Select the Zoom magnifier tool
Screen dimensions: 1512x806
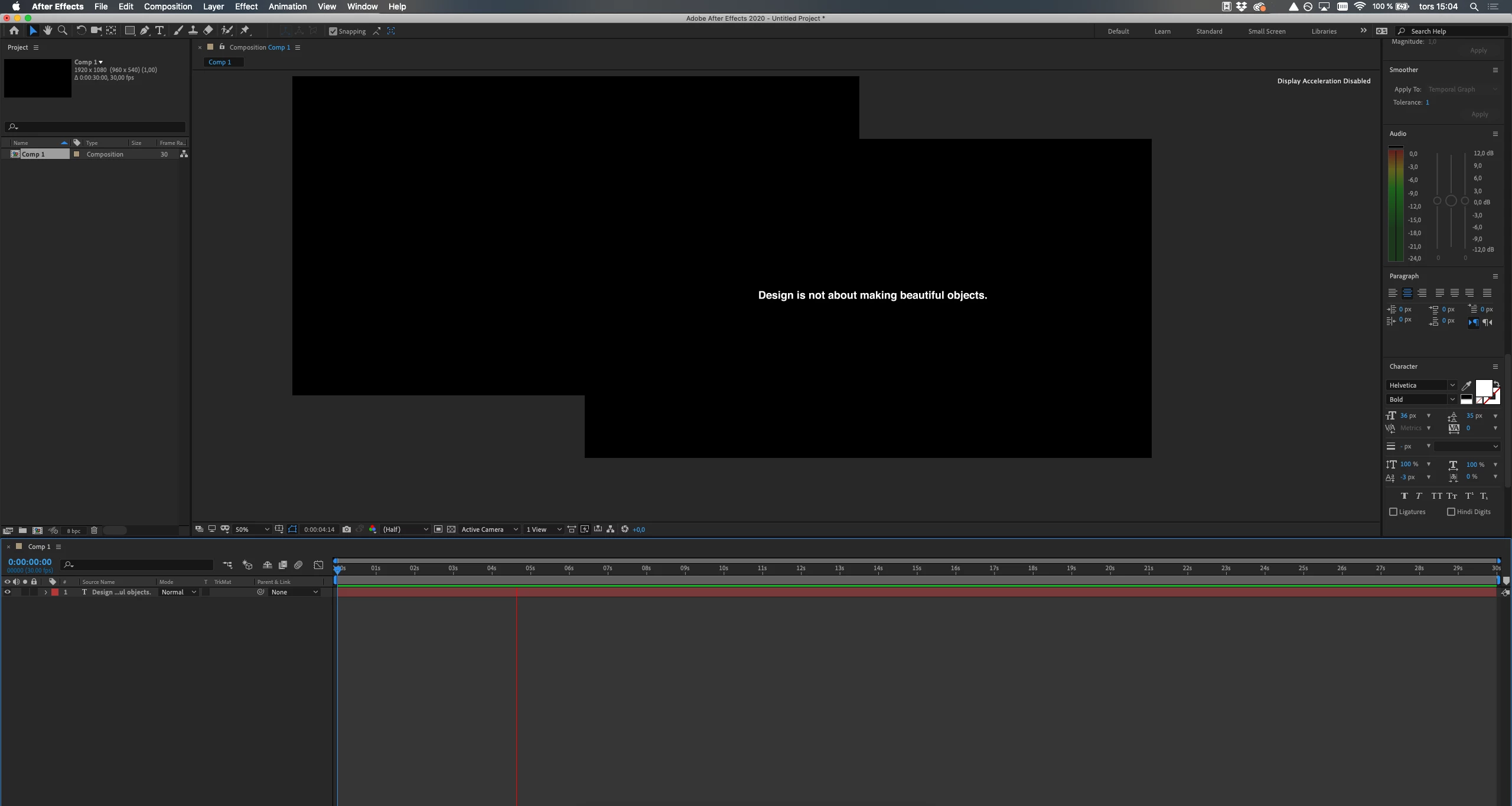coord(63,31)
